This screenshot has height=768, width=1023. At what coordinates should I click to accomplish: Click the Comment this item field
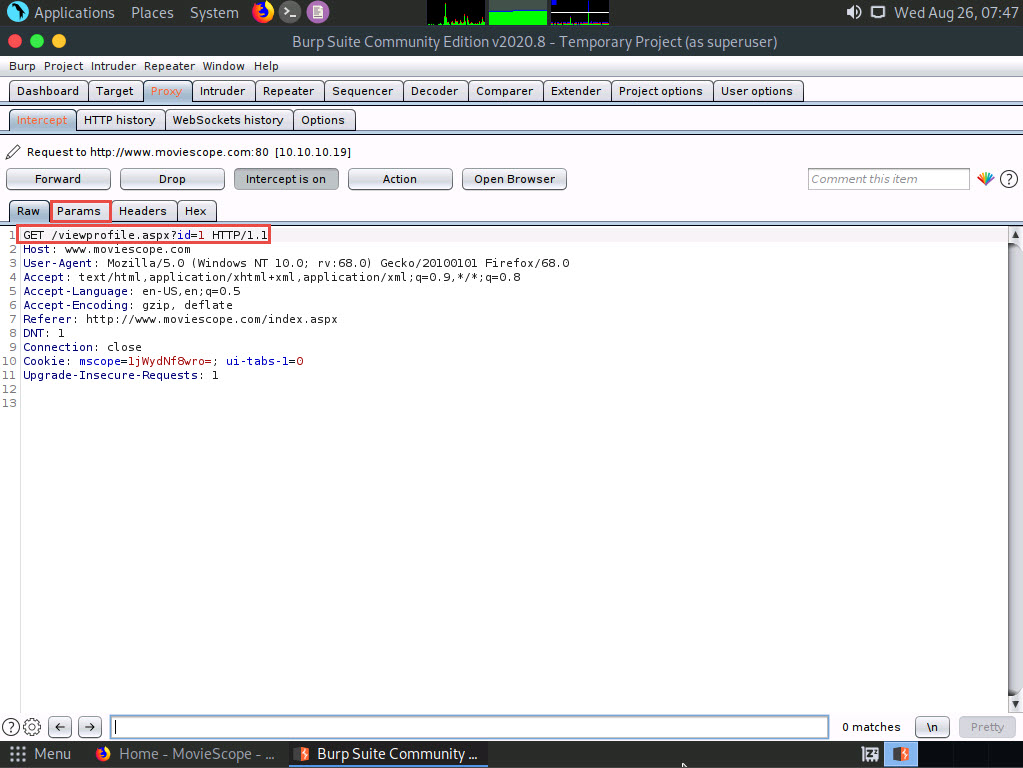point(888,179)
